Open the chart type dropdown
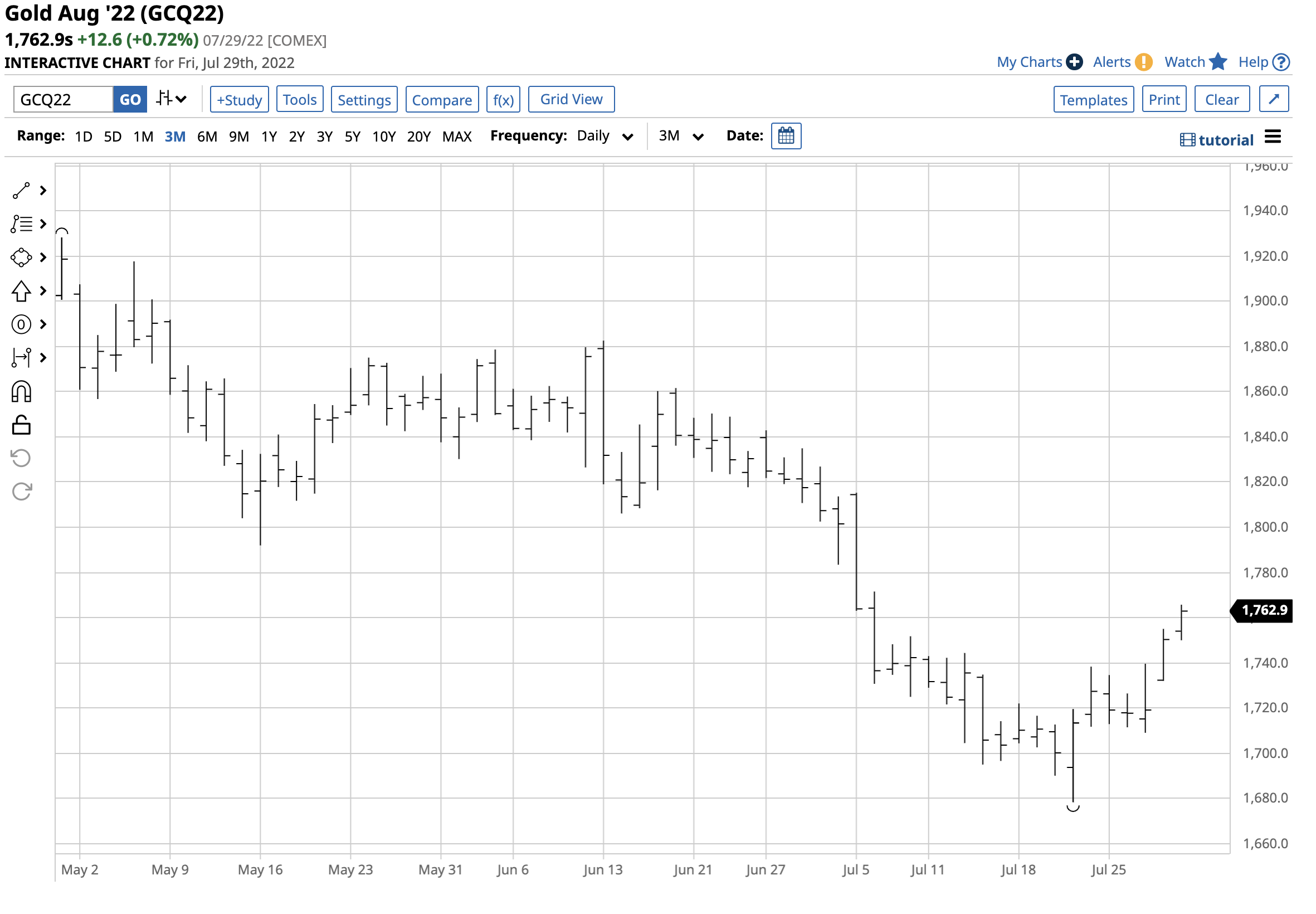Image resolution: width=1316 pixels, height=914 pixels. tap(171, 99)
